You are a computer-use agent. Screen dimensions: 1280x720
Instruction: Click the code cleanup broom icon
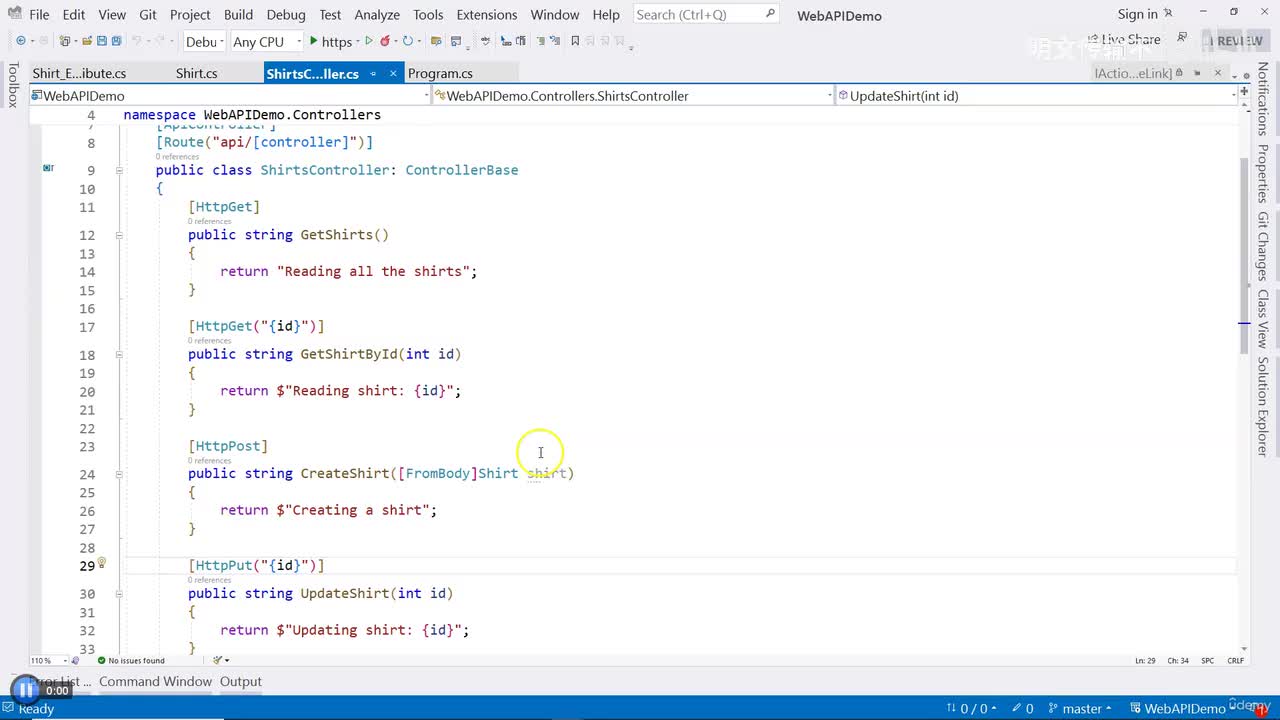219,660
